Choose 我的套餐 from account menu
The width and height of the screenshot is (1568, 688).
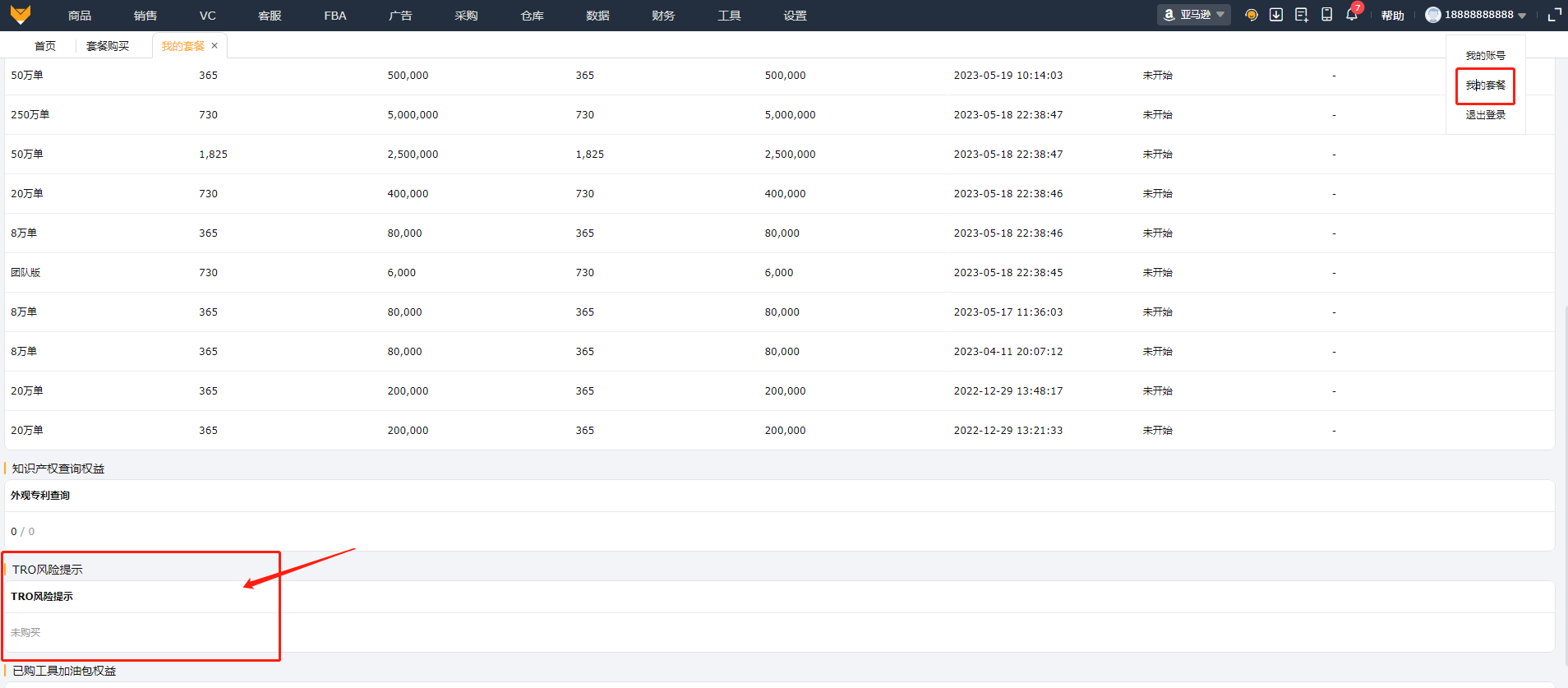[x=1486, y=85]
